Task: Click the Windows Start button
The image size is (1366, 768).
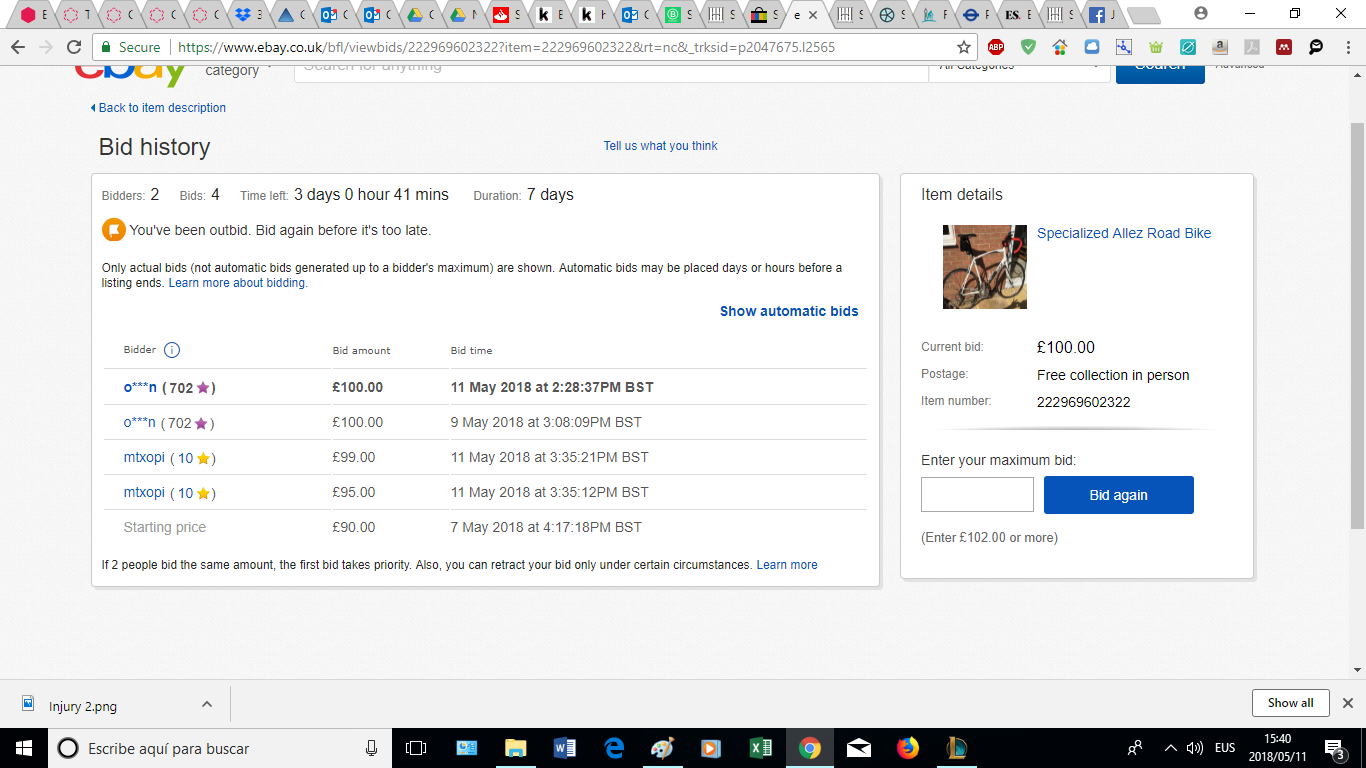Action: point(24,748)
